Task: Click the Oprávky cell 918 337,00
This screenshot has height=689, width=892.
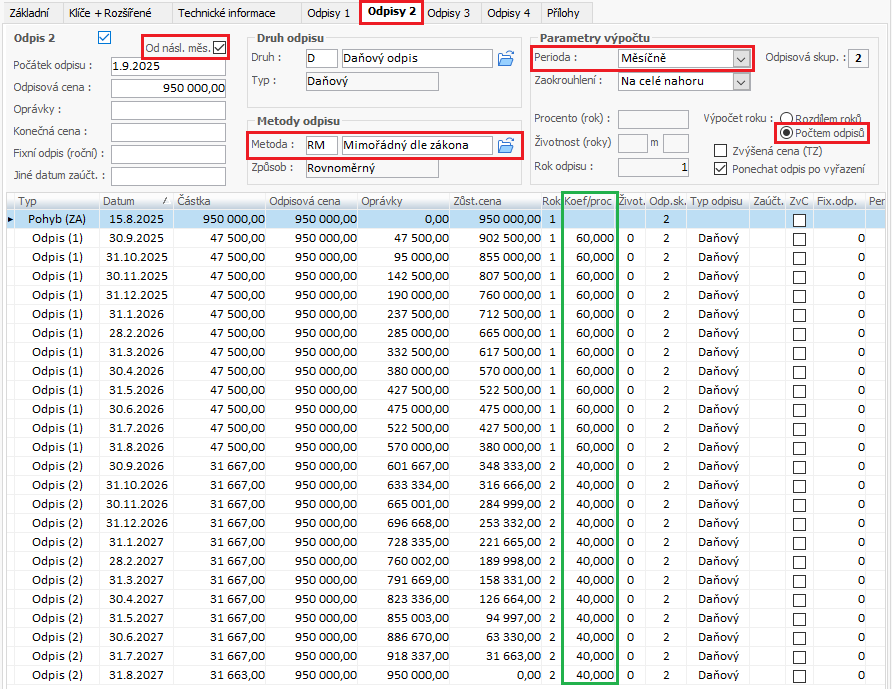Action: 404,657
